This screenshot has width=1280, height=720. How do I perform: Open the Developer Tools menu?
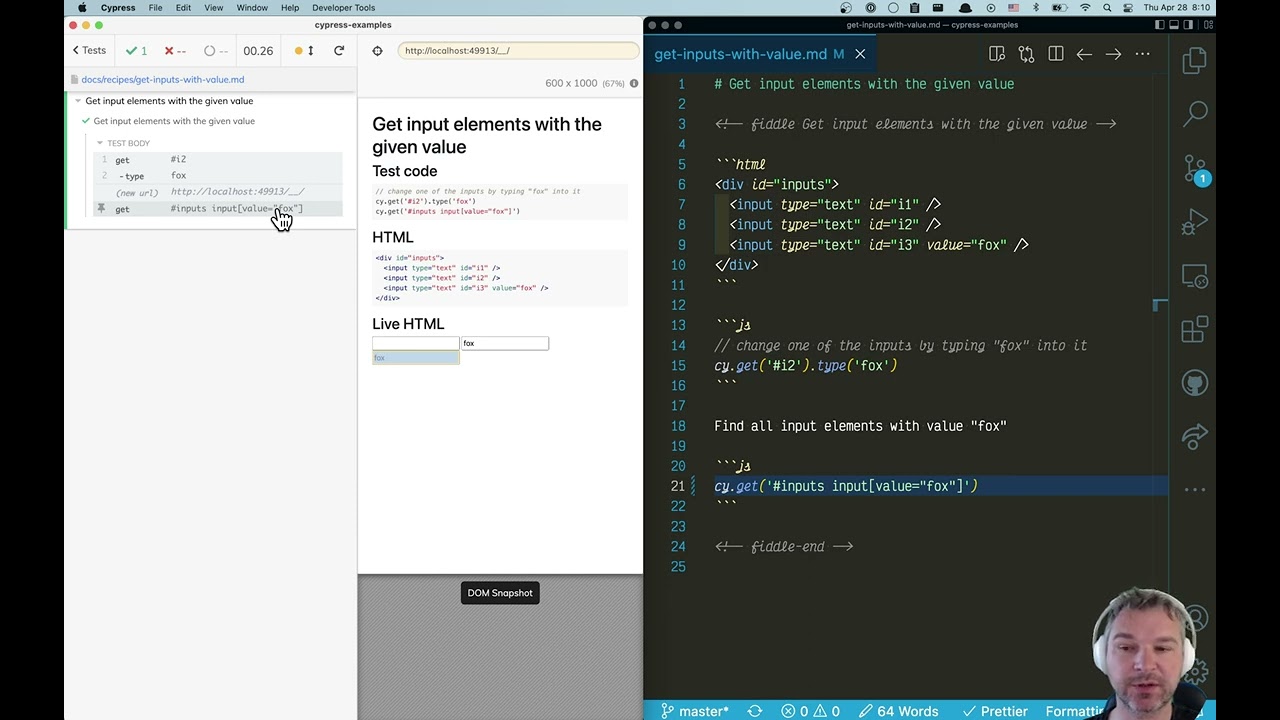pyautogui.click(x=343, y=8)
